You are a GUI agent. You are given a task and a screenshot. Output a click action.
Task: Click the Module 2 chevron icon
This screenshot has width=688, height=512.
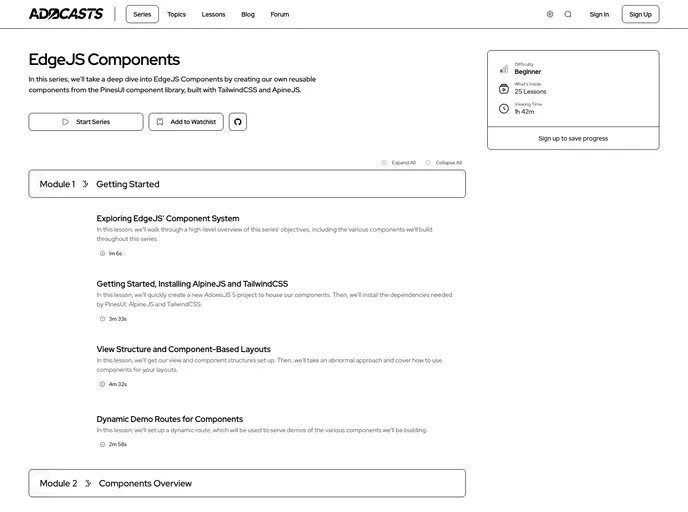[x=88, y=483]
